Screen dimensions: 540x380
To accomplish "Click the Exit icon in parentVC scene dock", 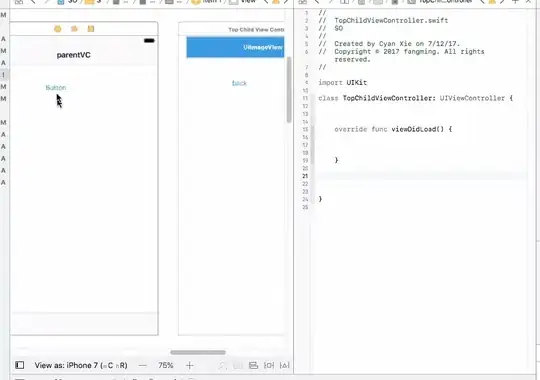I will click(x=91, y=29).
